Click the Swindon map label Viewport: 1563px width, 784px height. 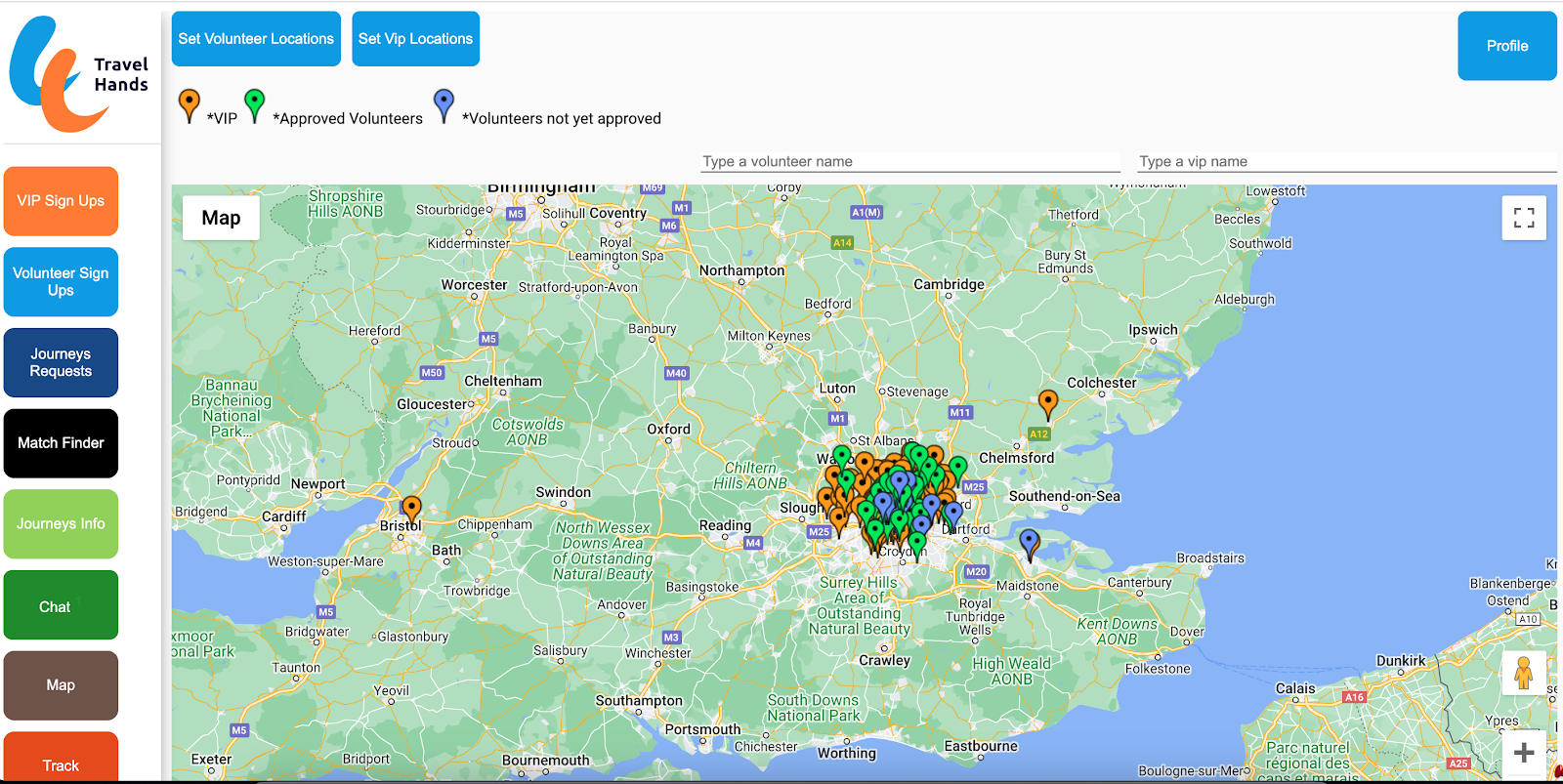563,492
